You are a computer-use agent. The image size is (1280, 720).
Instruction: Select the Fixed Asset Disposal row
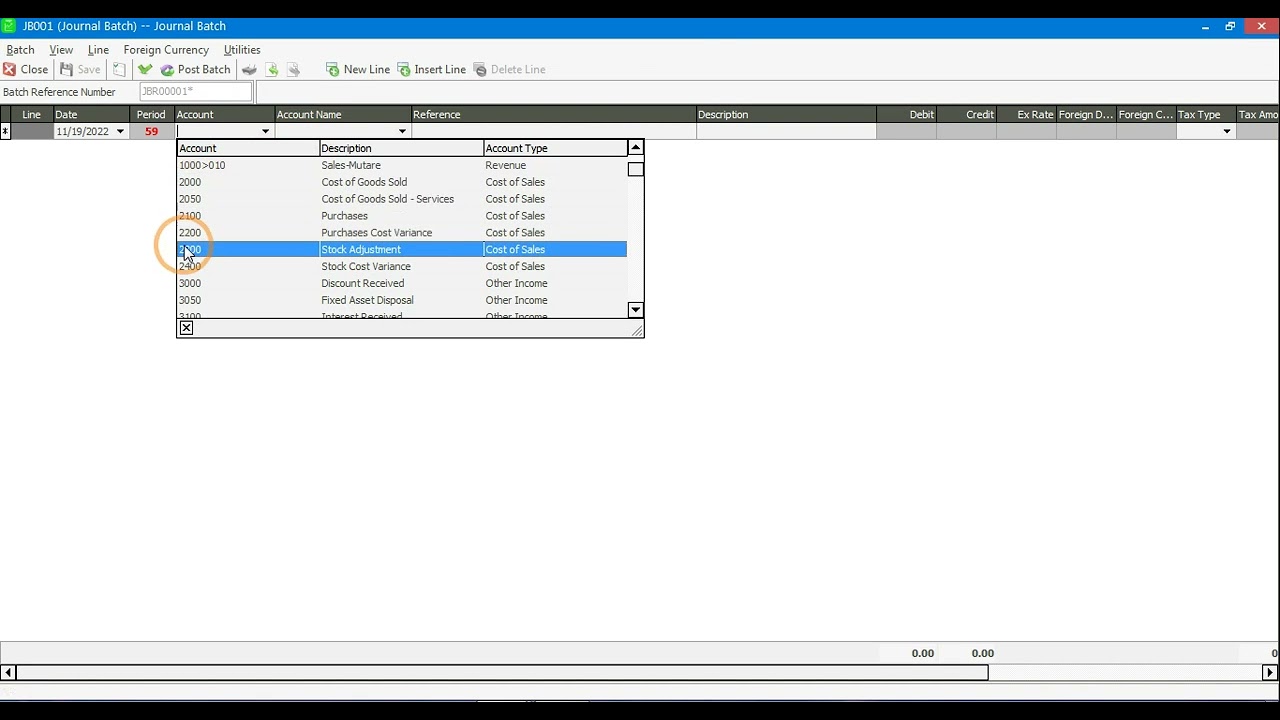pos(402,301)
